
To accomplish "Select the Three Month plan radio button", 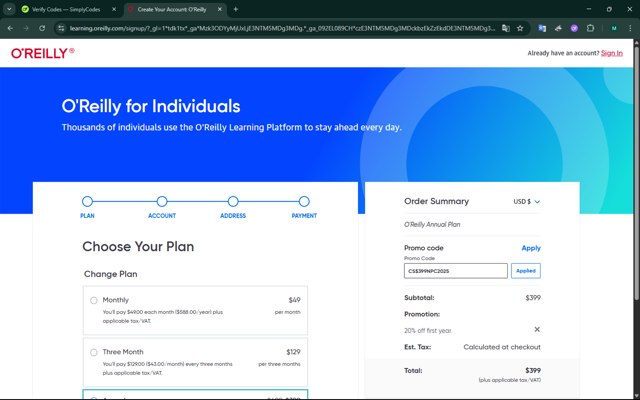I will point(94,352).
